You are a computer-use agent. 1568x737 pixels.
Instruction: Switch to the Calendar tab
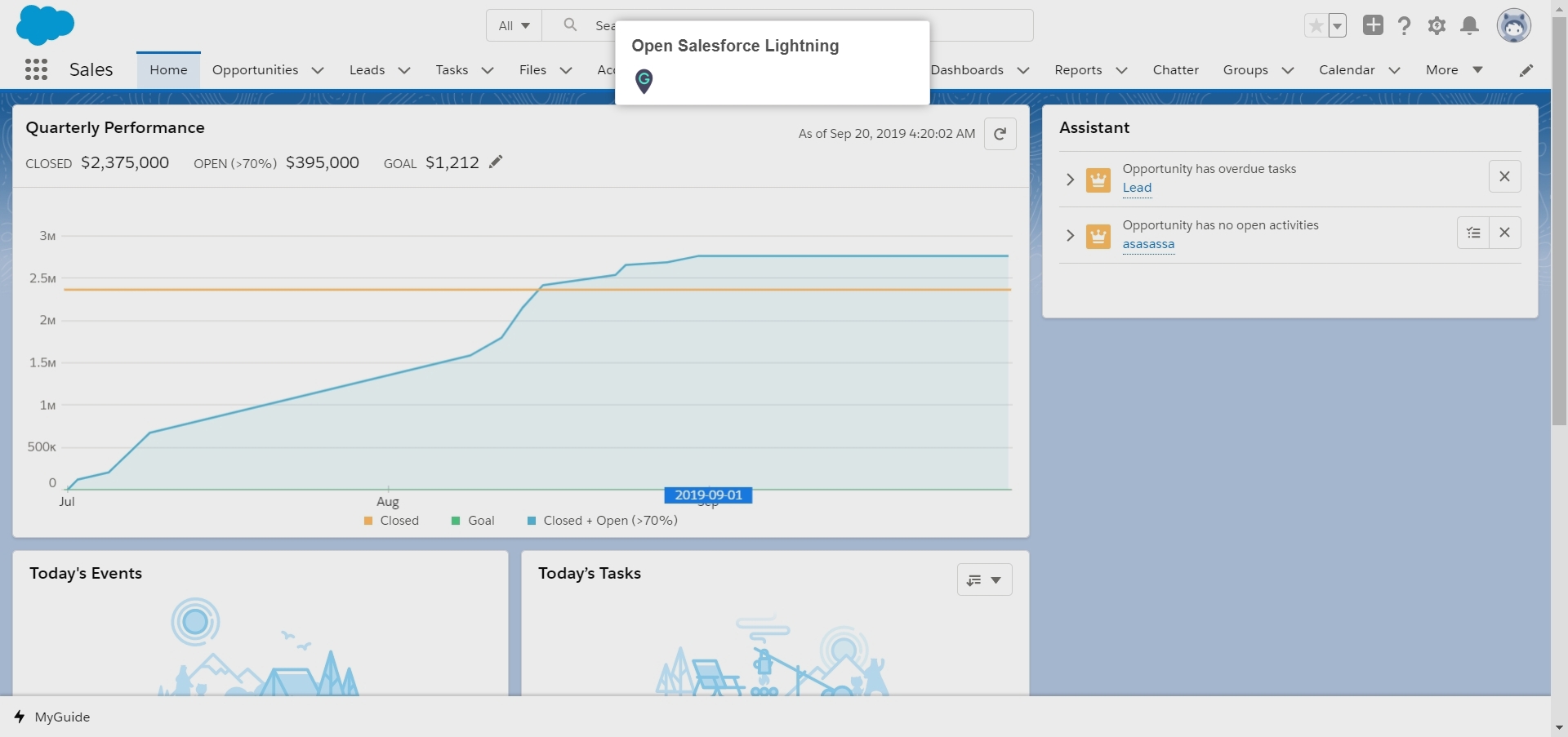tap(1347, 70)
